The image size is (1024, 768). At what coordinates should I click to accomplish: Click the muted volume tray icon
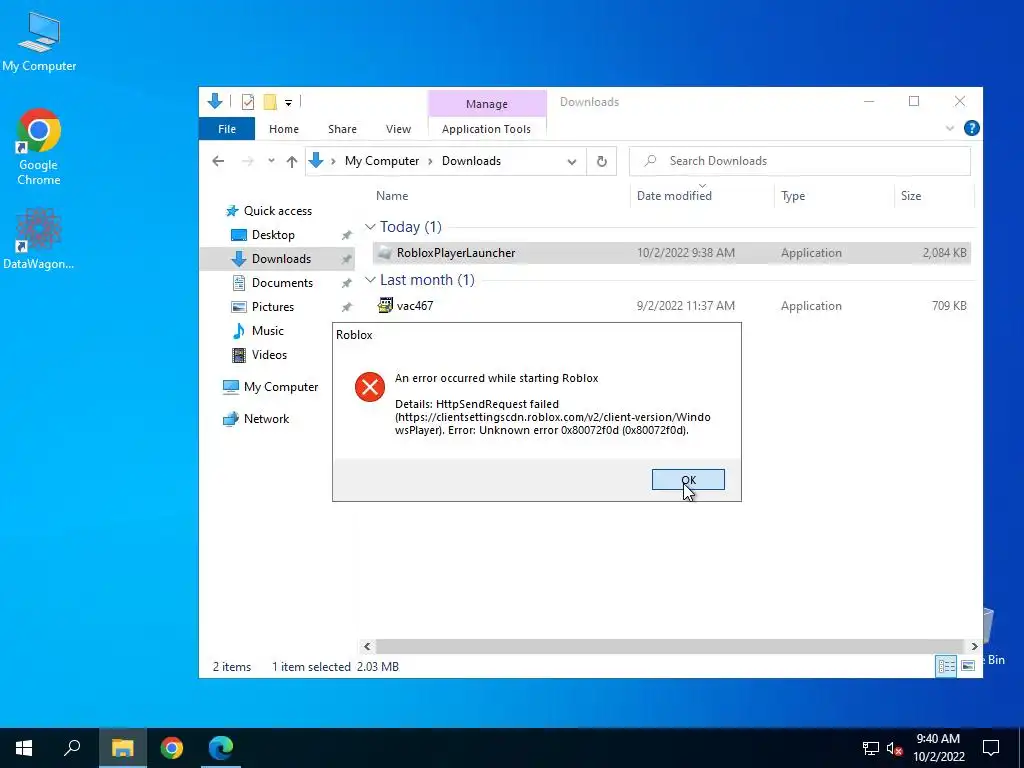pyautogui.click(x=895, y=748)
